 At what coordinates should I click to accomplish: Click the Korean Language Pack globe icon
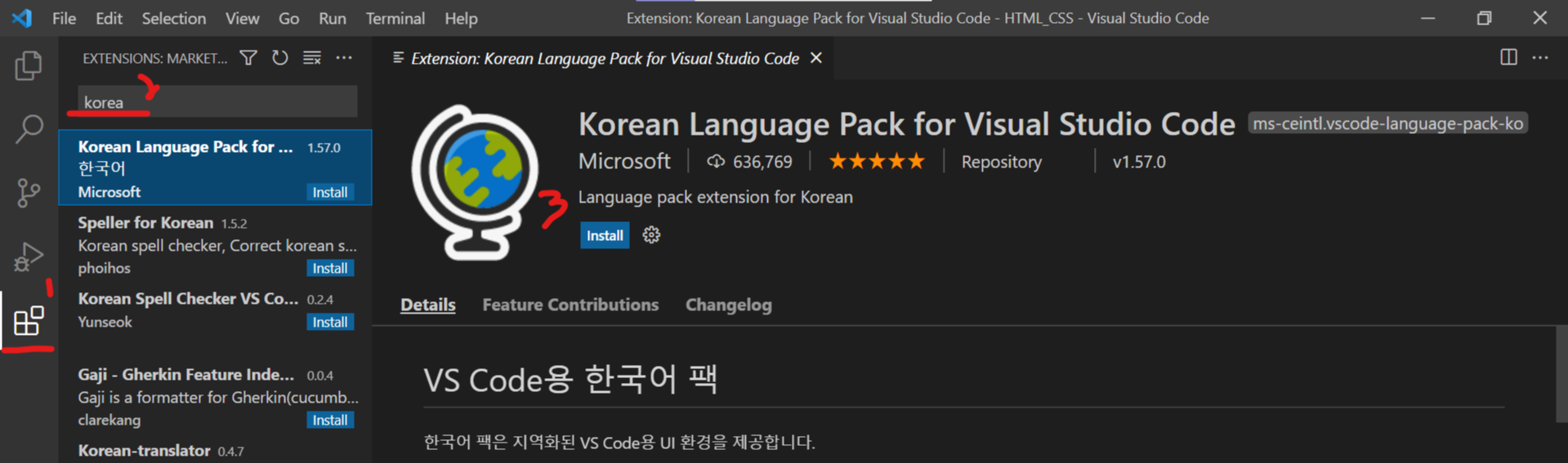(476, 181)
